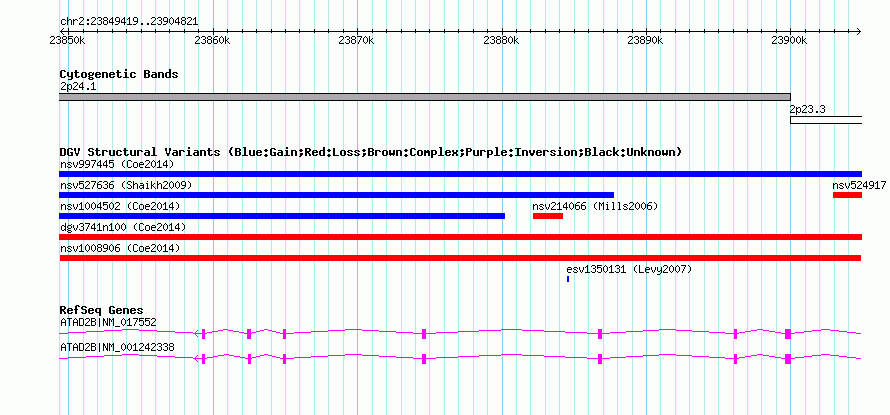Viewport: 890px width, 415px height.
Task: Click the arrowhead at NM_017552 transcript's left end
Action: pyautogui.click(x=196, y=334)
